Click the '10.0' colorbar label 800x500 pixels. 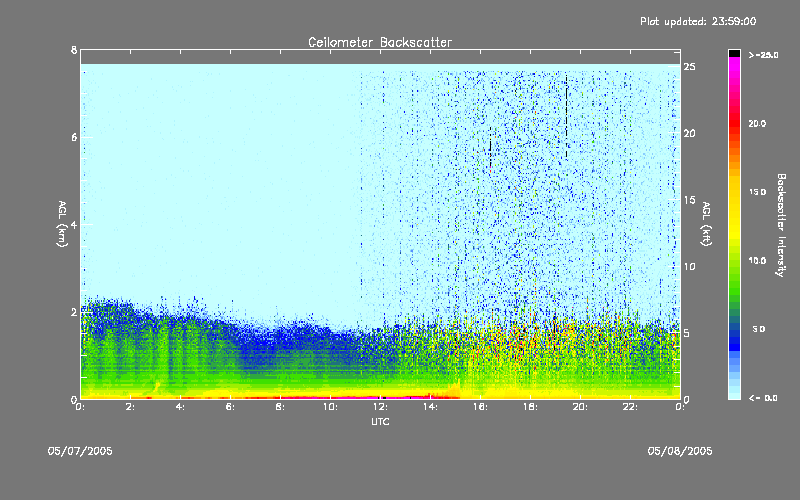click(757, 261)
